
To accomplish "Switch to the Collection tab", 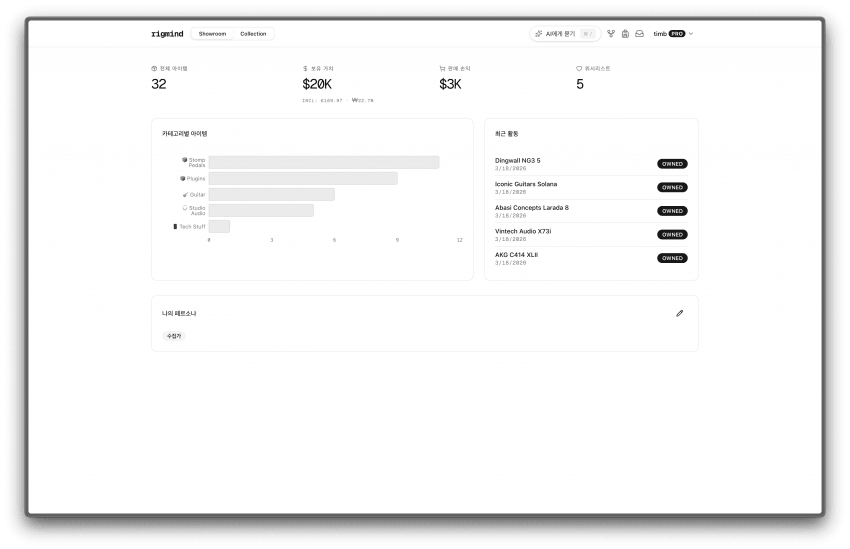I will click(x=253, y=34).
